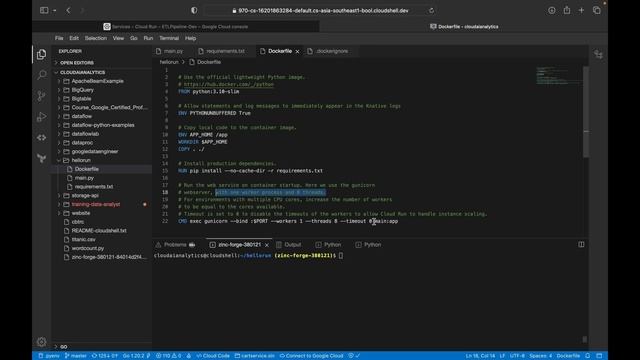Viewport: 640px width, 360px height.
Task: Expand the dataflow-python-examples folder
Action: (x=103, y=125)
